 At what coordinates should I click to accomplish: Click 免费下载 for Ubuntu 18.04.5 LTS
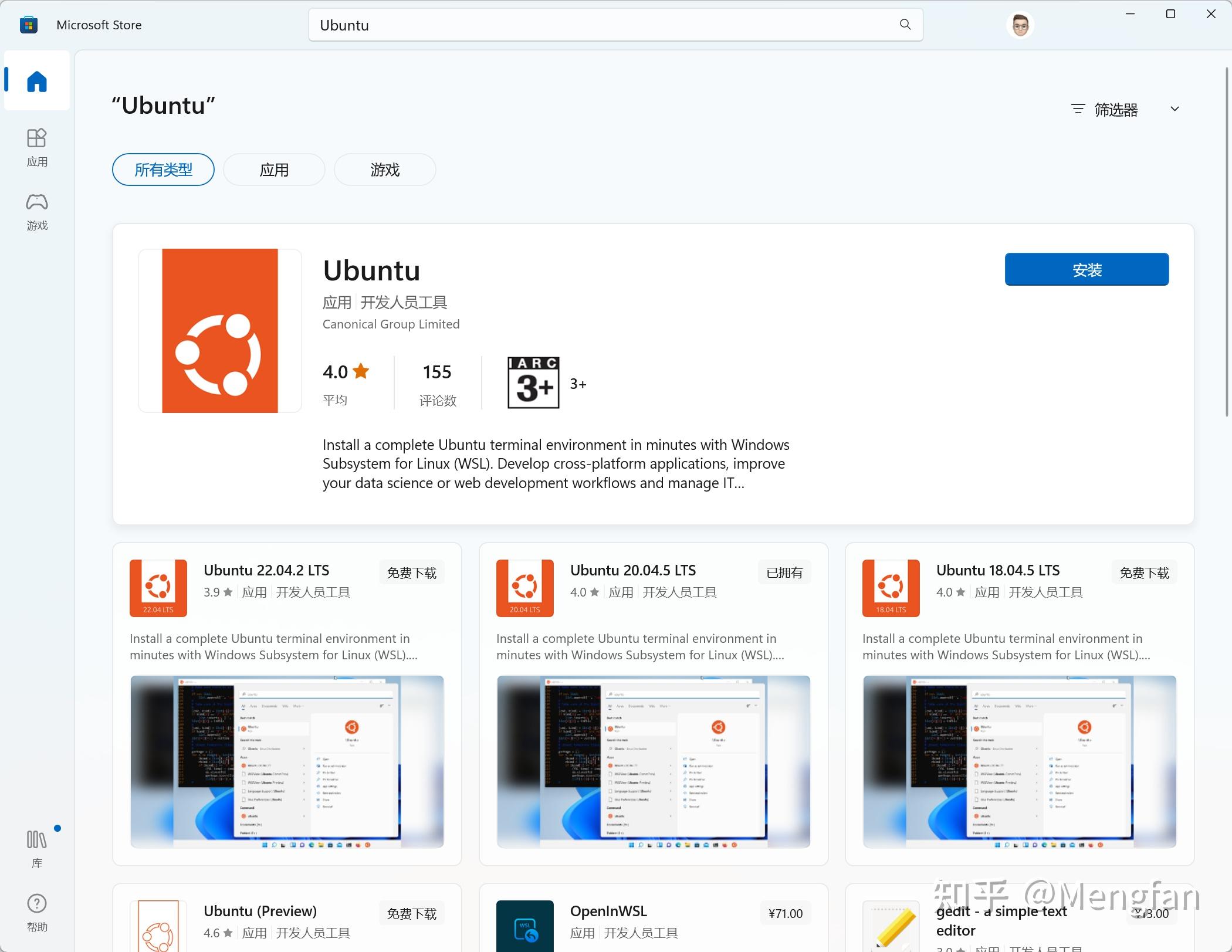click(x=1145, y=572)
